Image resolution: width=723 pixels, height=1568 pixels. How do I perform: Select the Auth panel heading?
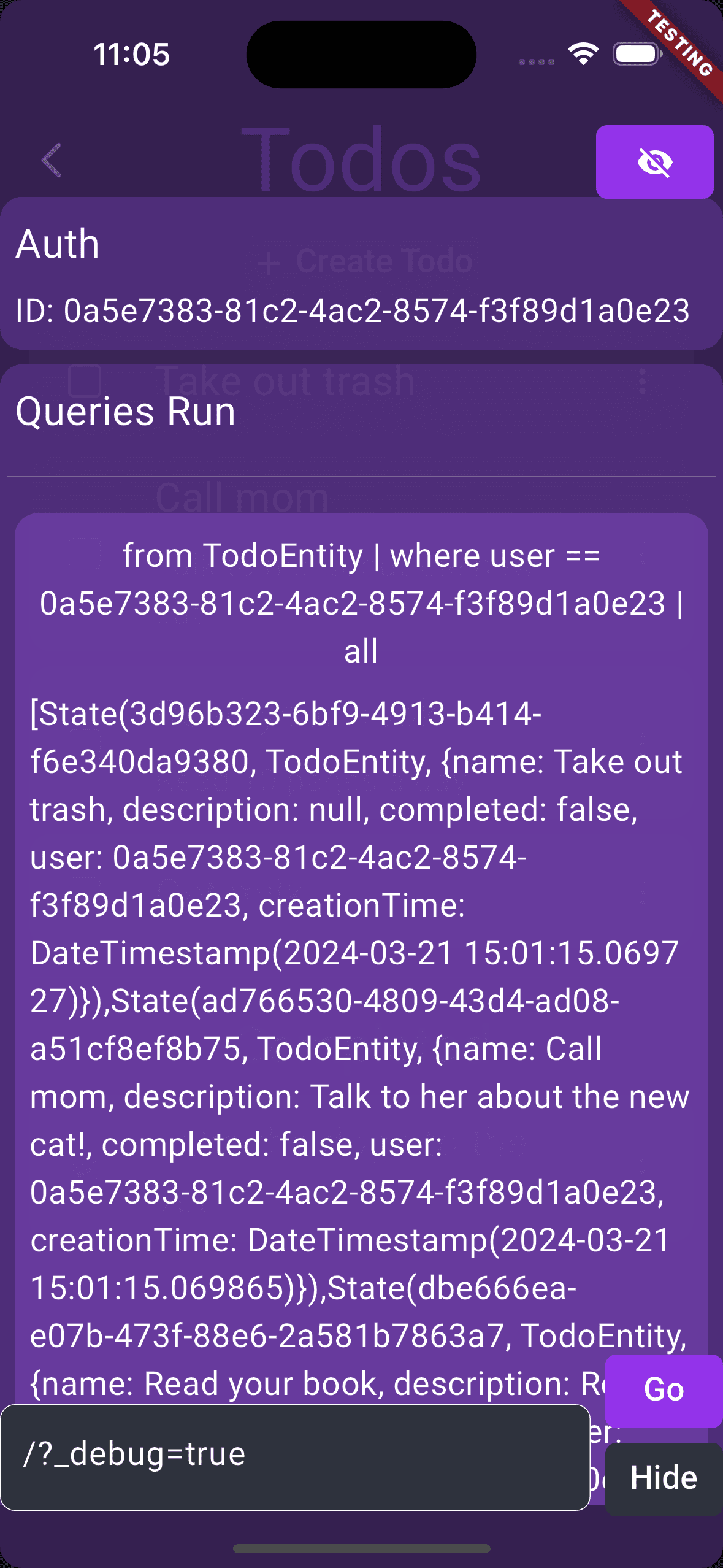(x=58, y=244)
